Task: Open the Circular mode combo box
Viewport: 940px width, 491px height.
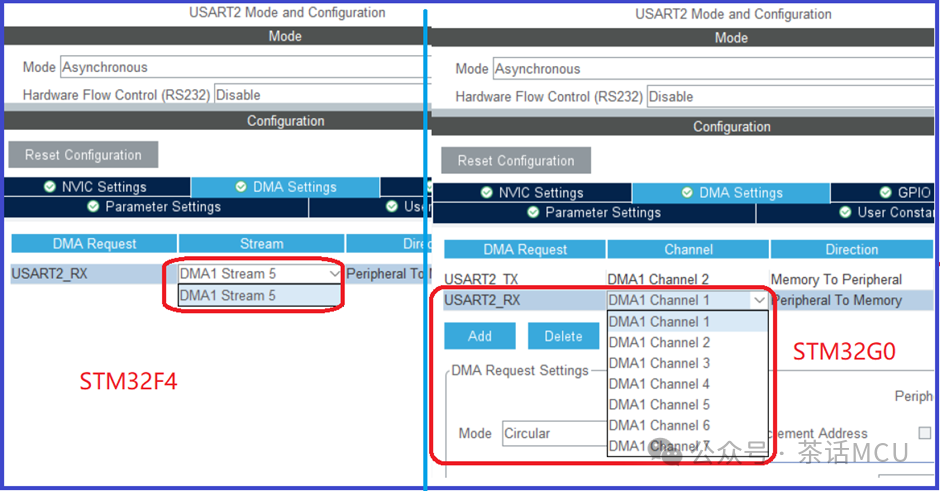Action: click(x=555, y=433)
